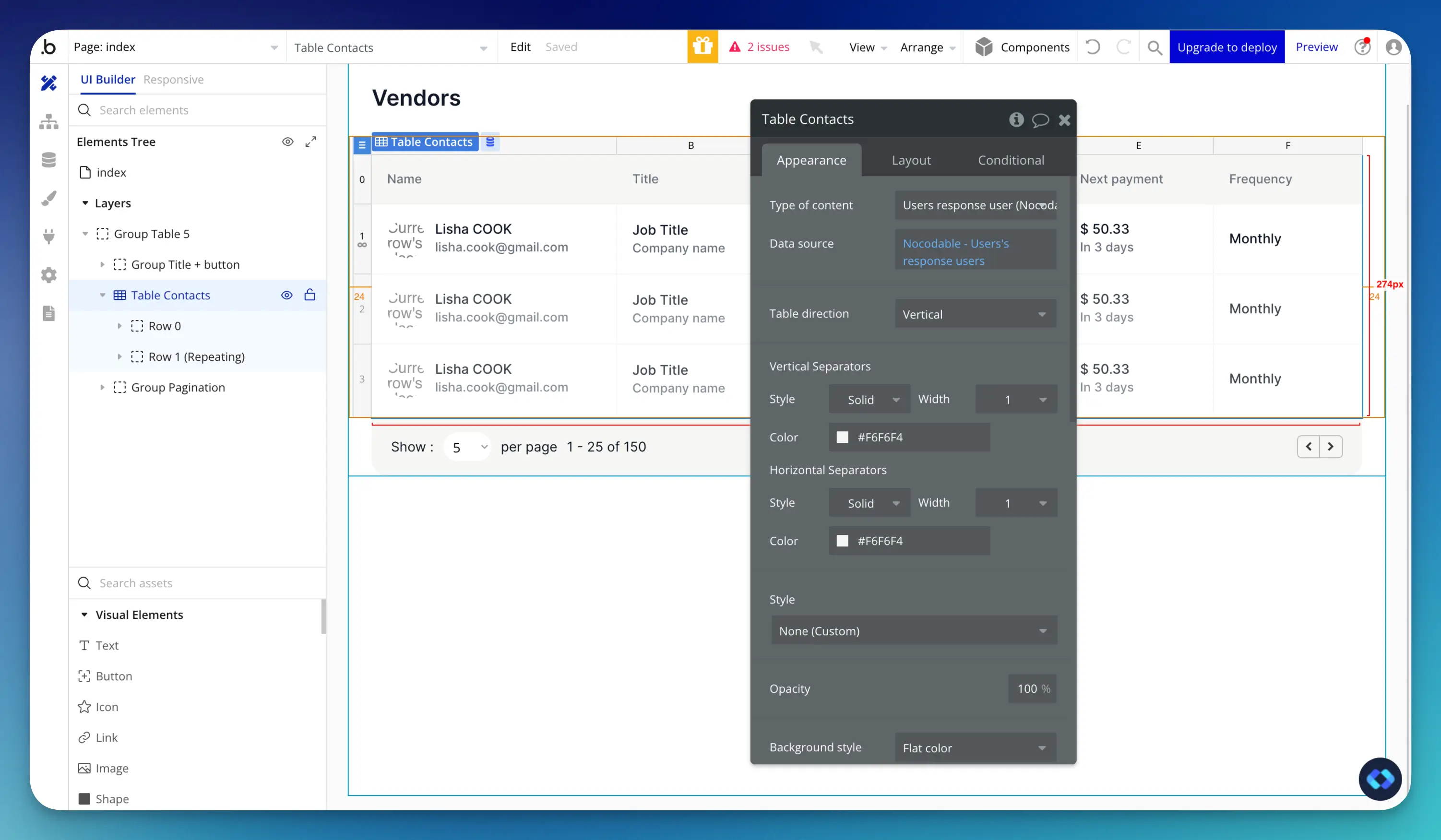Toggle Elements Tree show-all eye icon

pos(287,142)
